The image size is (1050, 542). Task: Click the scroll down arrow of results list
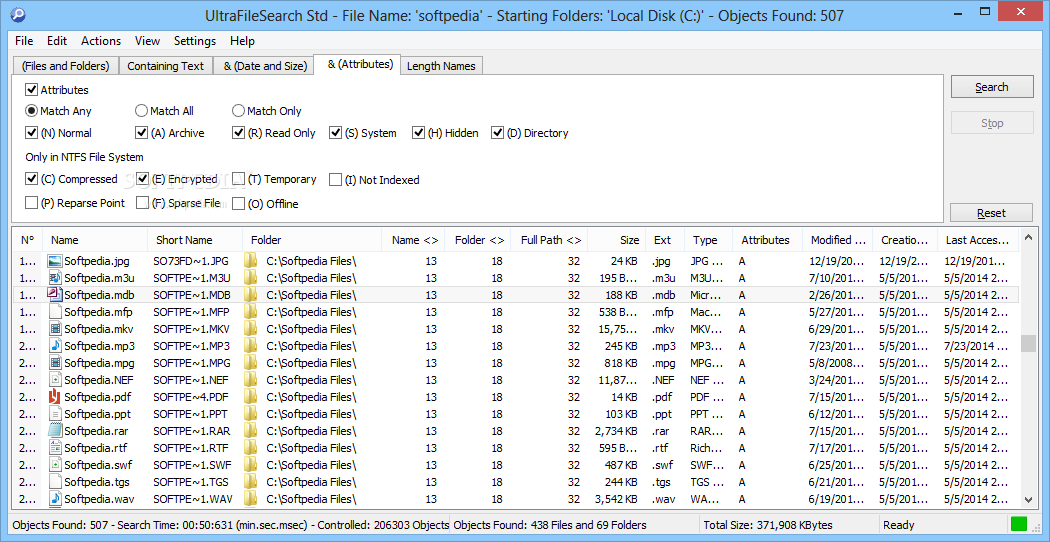point(1029,499)
